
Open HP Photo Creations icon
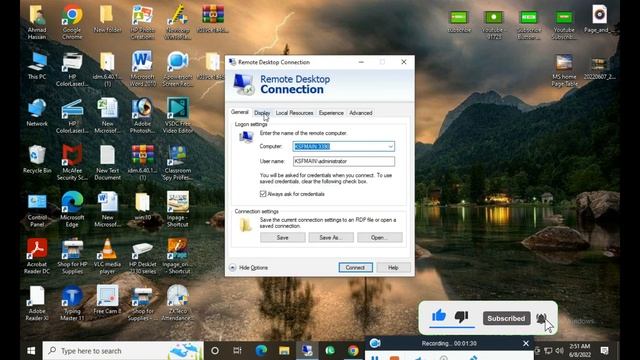coord(142,22)
